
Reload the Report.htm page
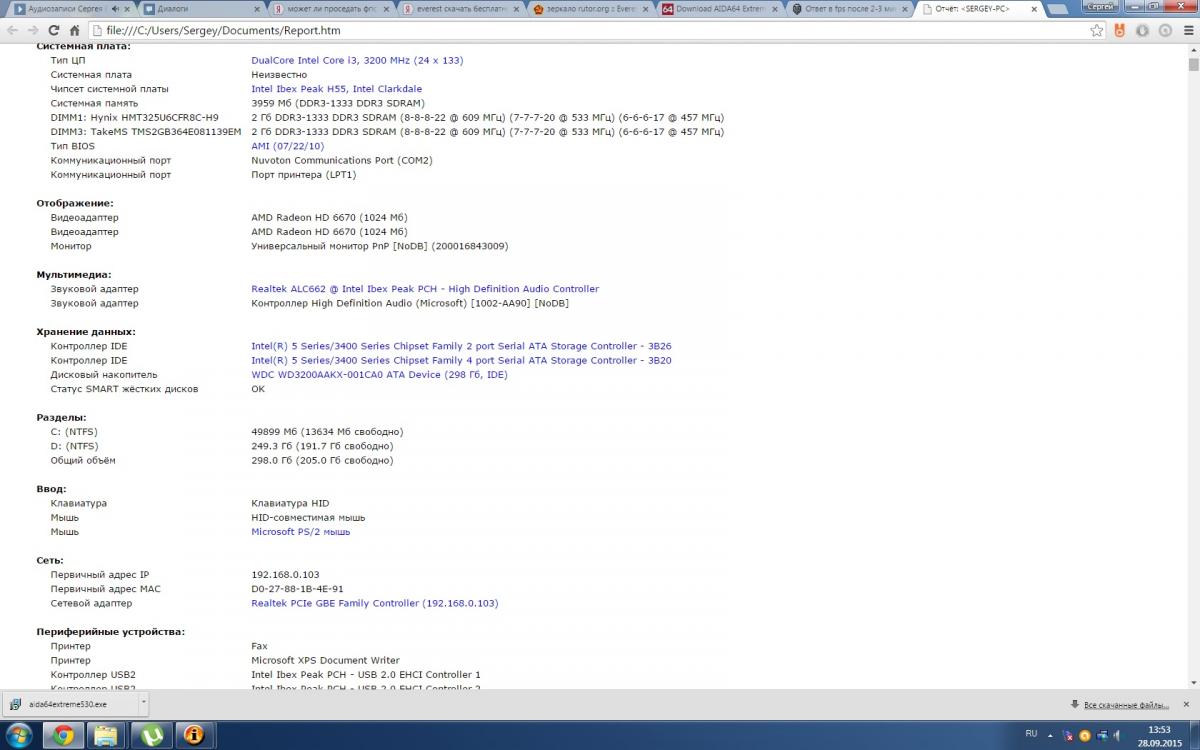click(55, 30)
